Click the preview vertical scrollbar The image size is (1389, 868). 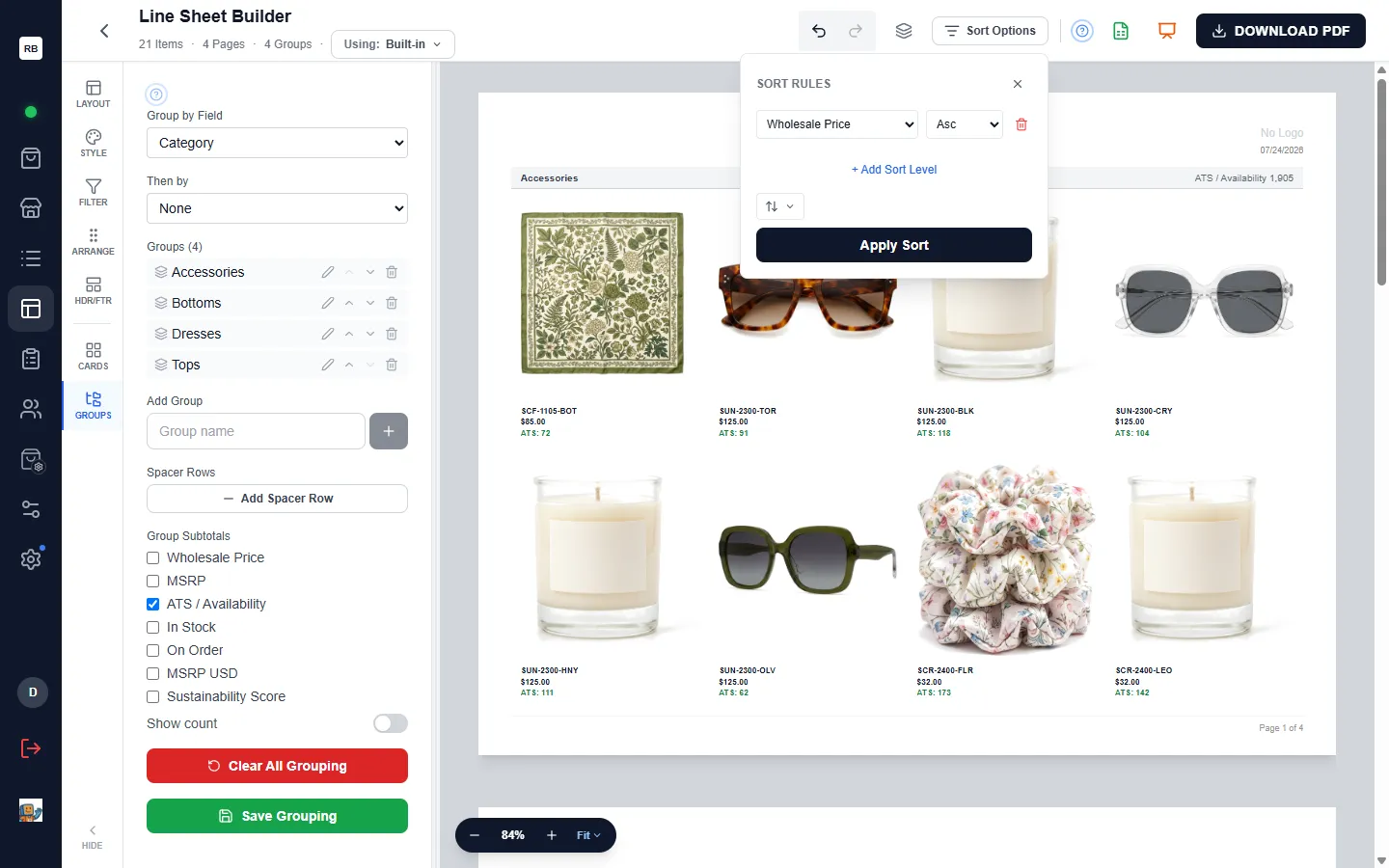tap(1381, 183)
